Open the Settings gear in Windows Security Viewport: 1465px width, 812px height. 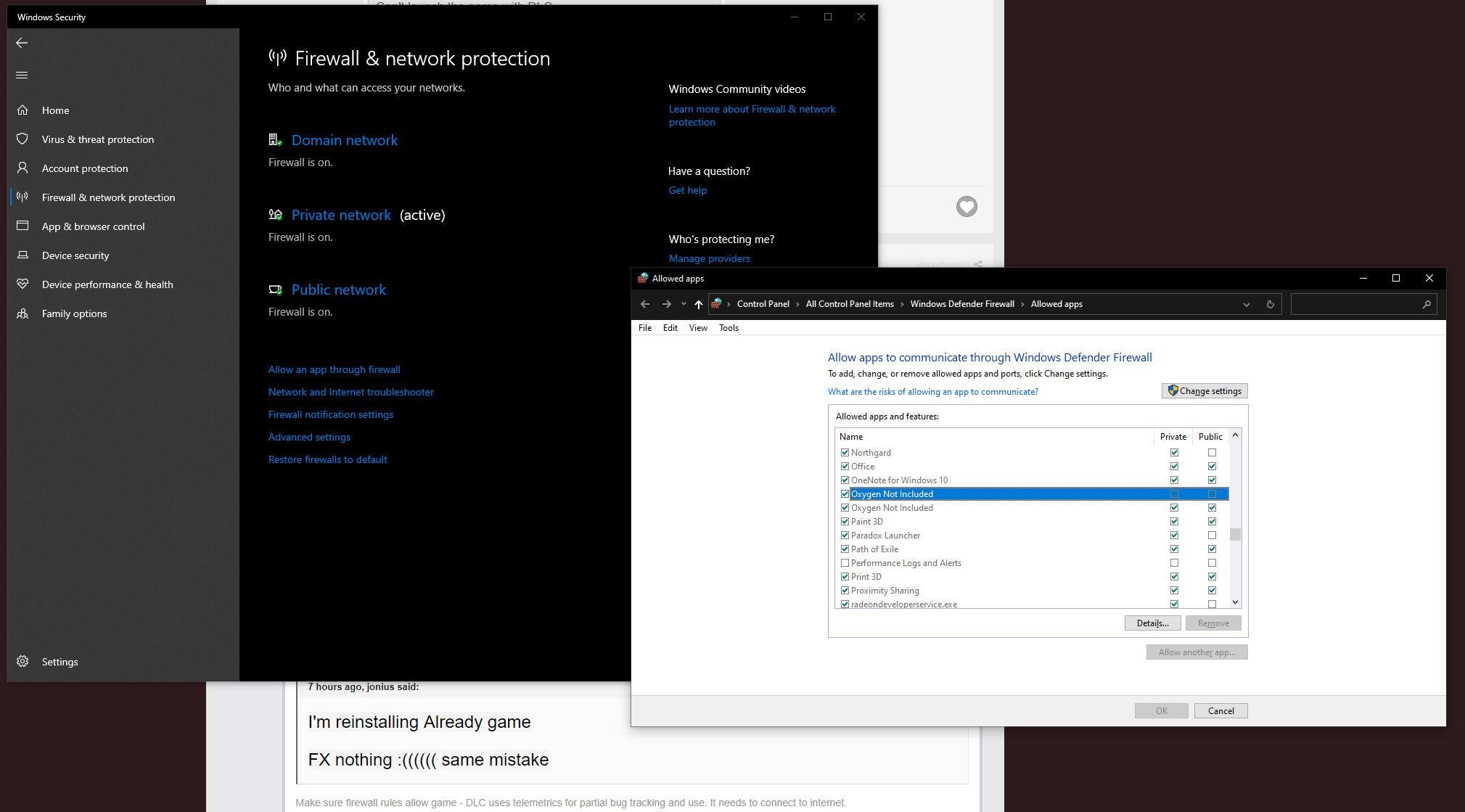pyautogui.click(x=22, y=661)
